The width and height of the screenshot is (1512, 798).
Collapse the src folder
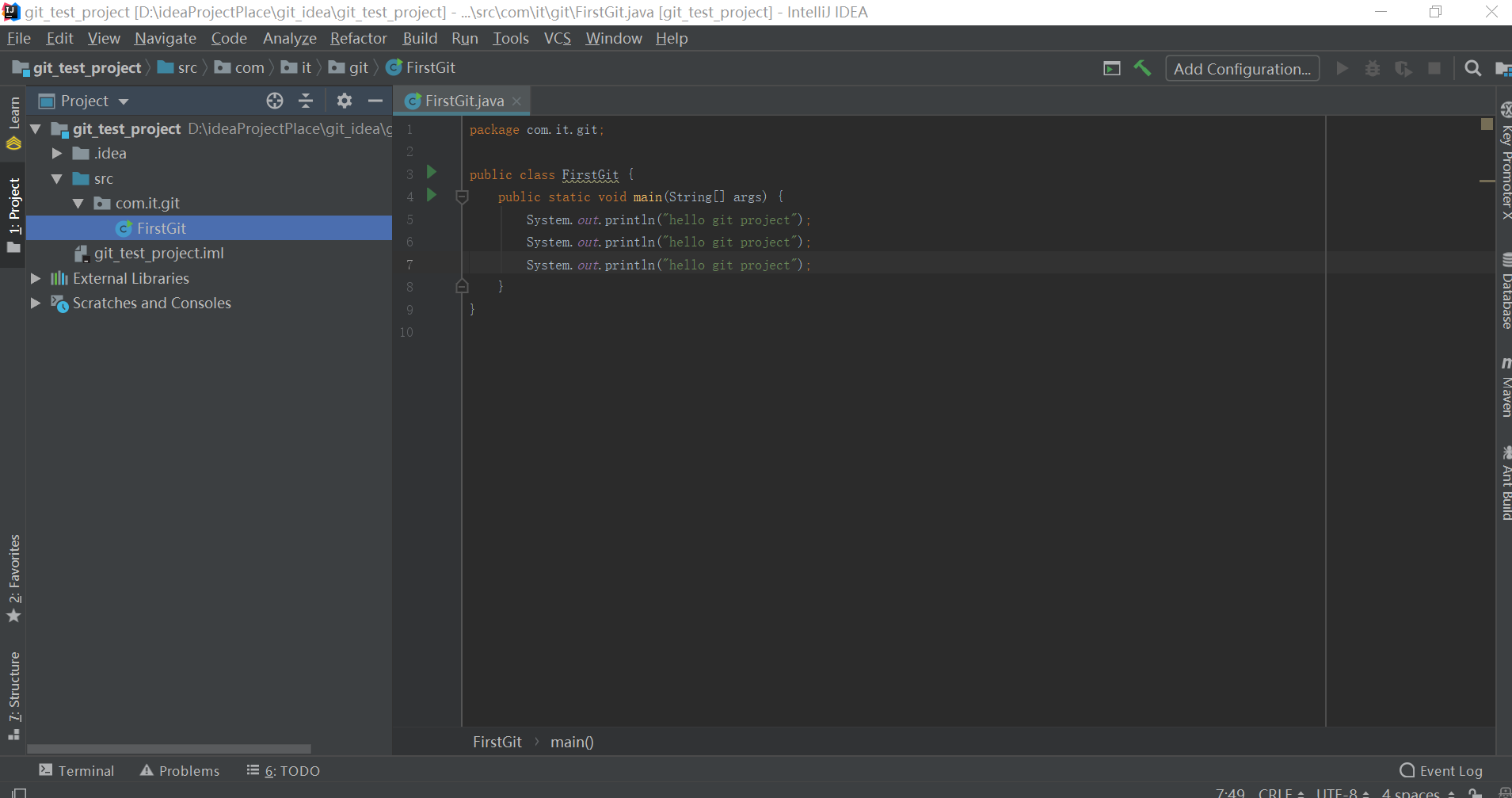point(57,178)
